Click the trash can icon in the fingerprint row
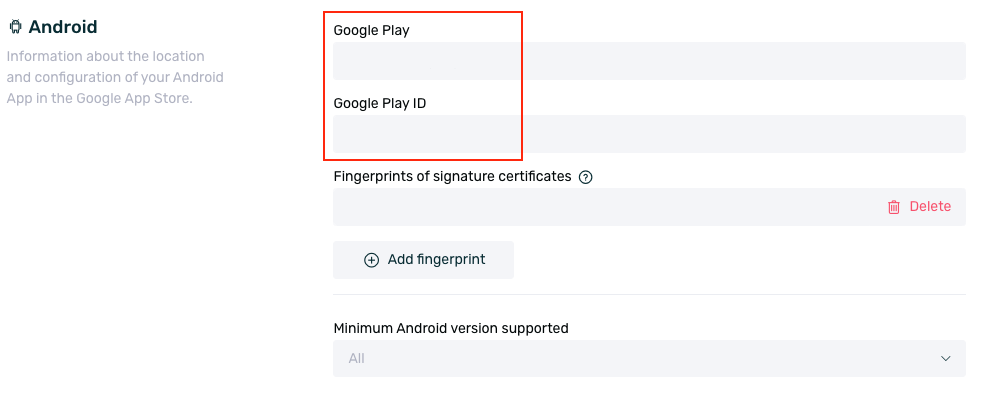Viewport: 992px width, 395px height. pyautogui.click(x=893, y=207)
